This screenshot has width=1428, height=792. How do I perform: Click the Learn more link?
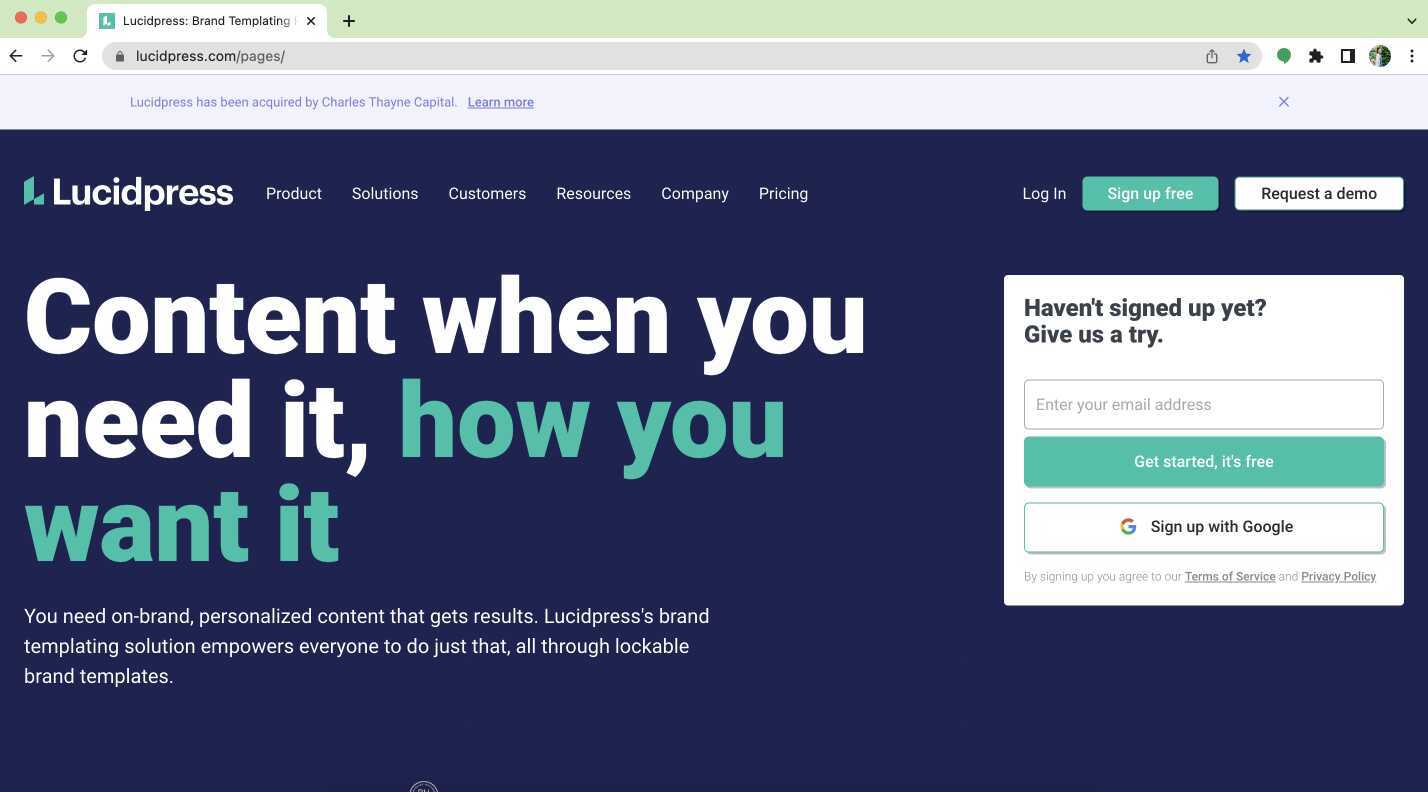[x=500, y=102]
